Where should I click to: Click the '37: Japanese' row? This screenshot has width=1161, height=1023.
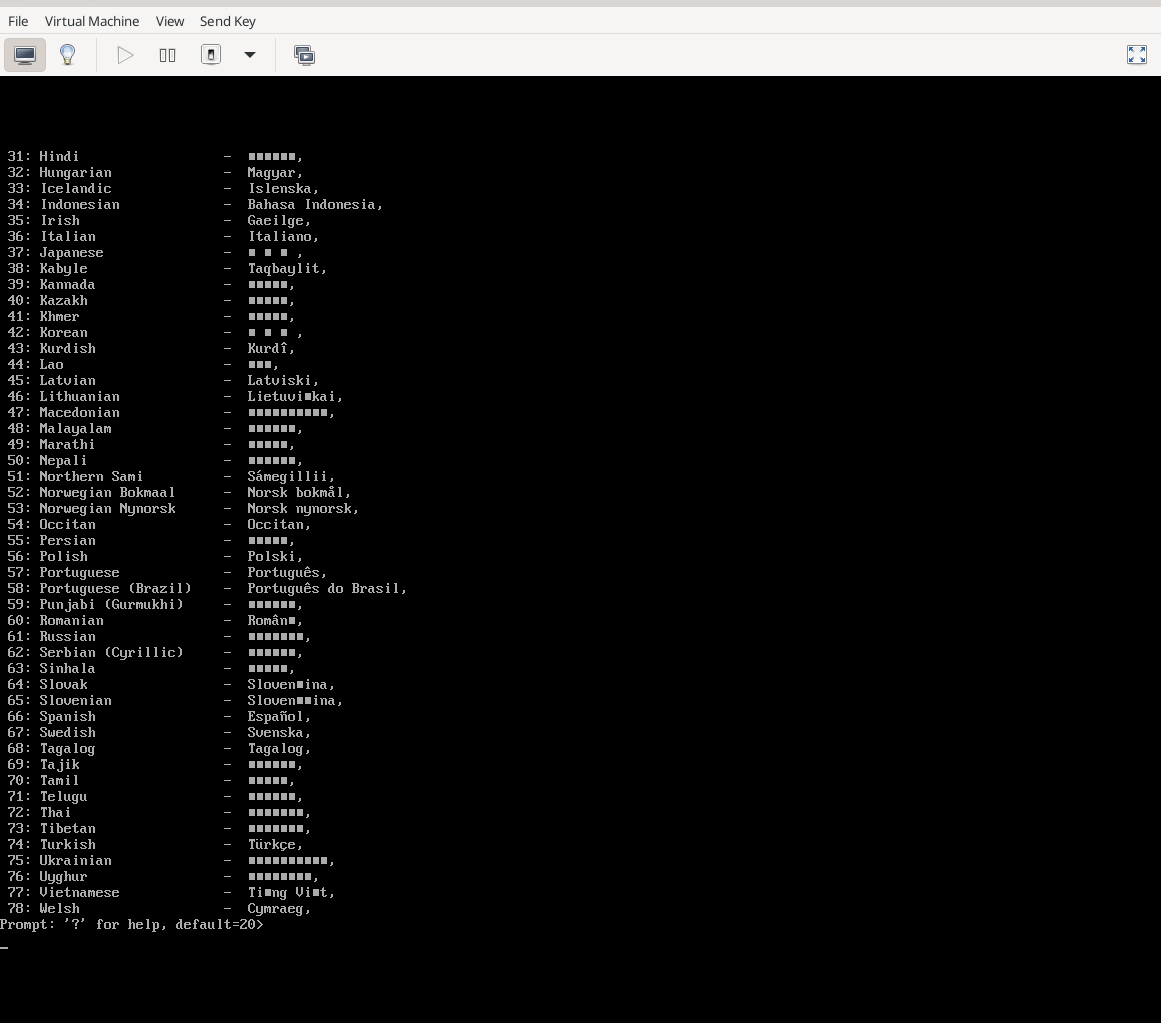(155, 252)
